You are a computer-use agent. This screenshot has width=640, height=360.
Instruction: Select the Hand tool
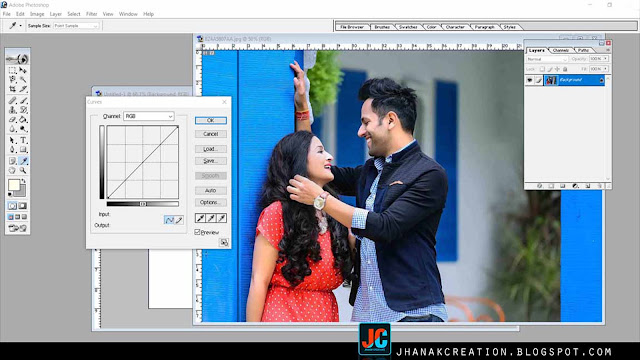12,170
